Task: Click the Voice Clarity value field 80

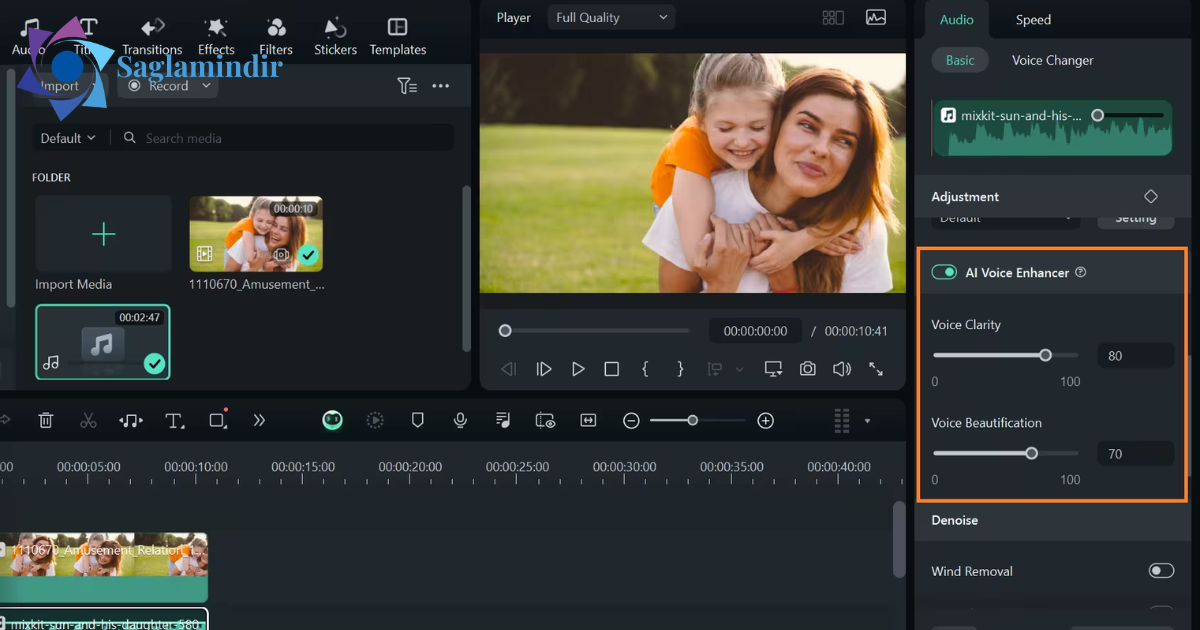Action: (x=1135, y=356)
